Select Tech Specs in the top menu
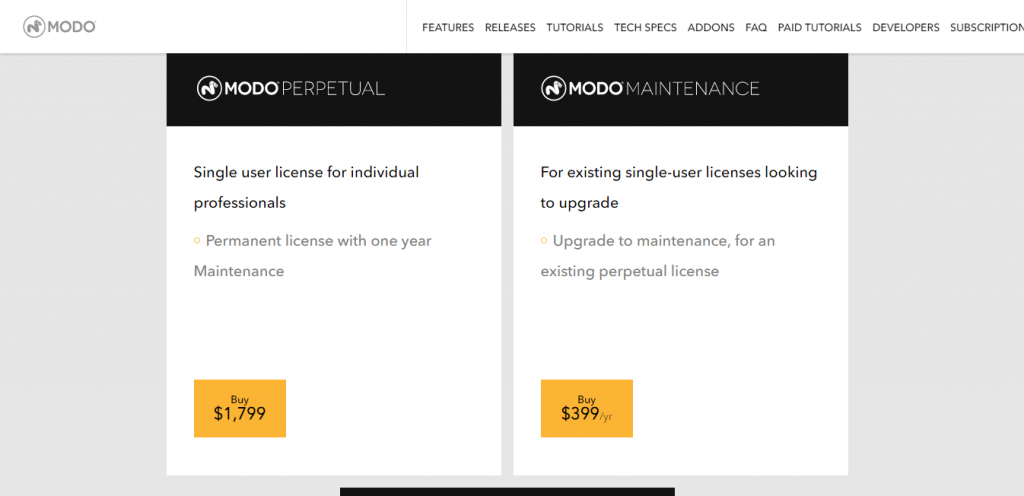1024x496 pixels. click(x=645, y=28)
